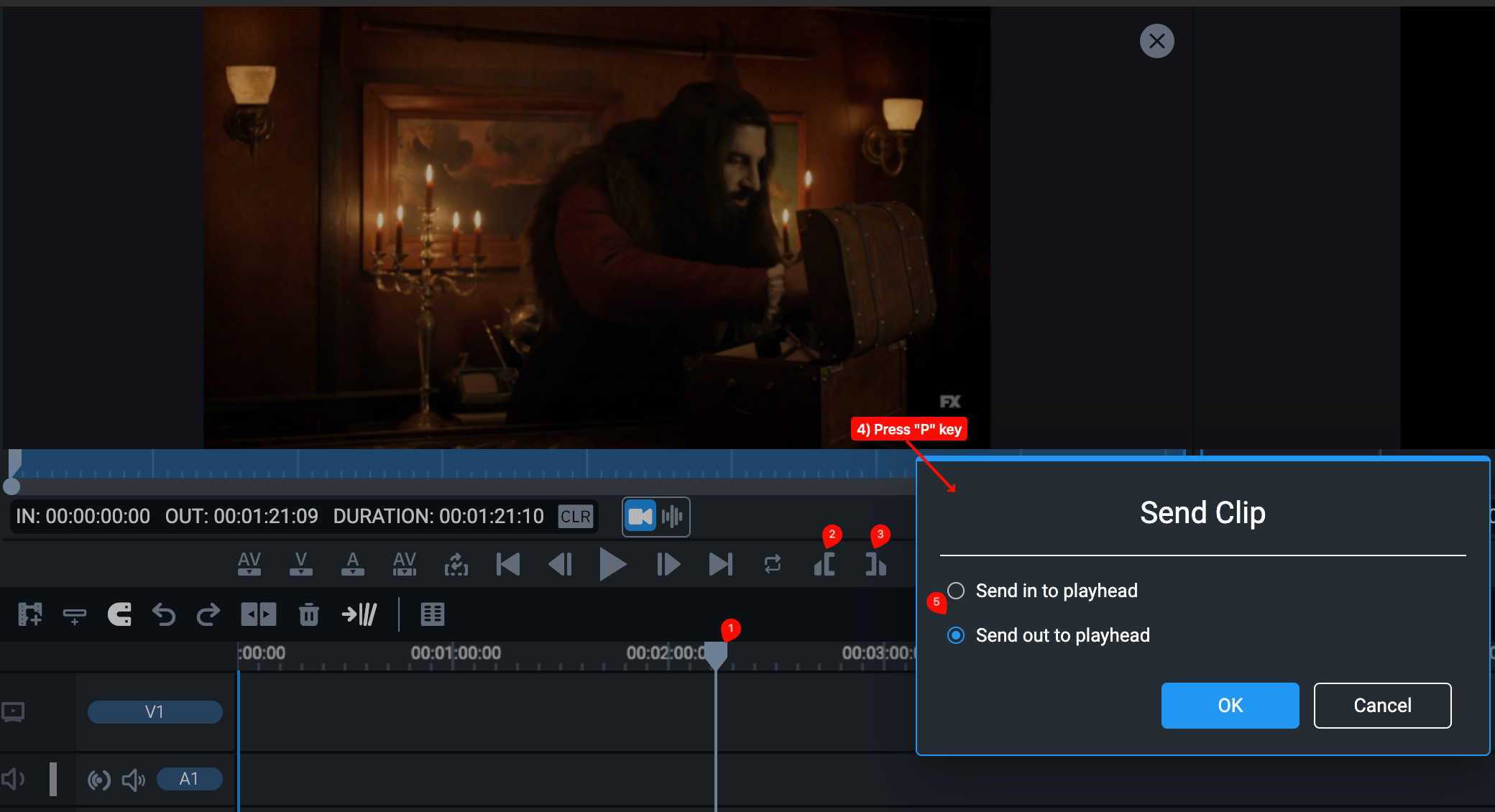Click the video preview frame
The width and height of the screenshot is (1495, 812).
click(597, 228)
